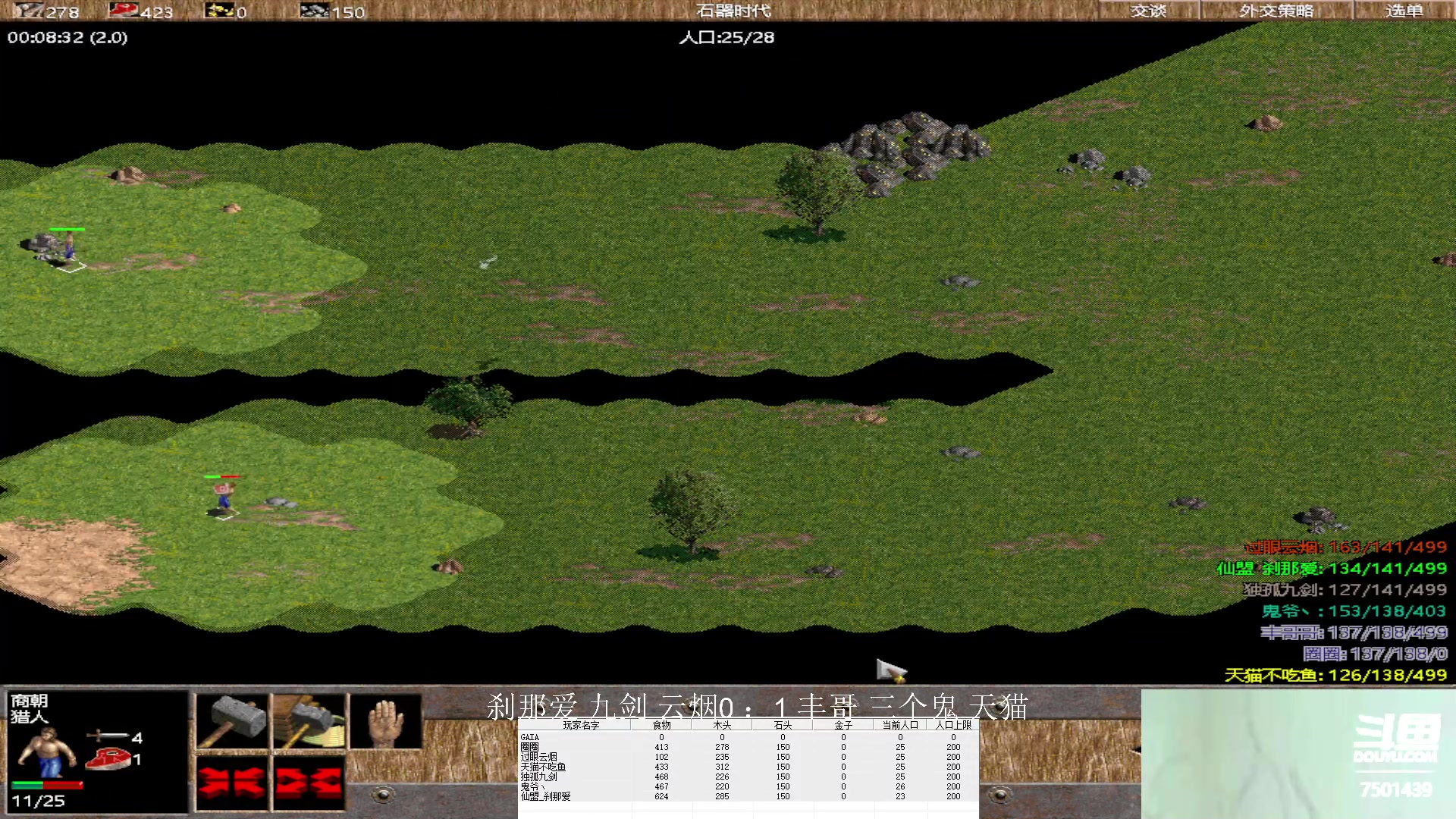The width and height of the screenshot is (1456, 819).
Task: Click the 天猫不吃鱼 score line
Action: click(1335, 674)
